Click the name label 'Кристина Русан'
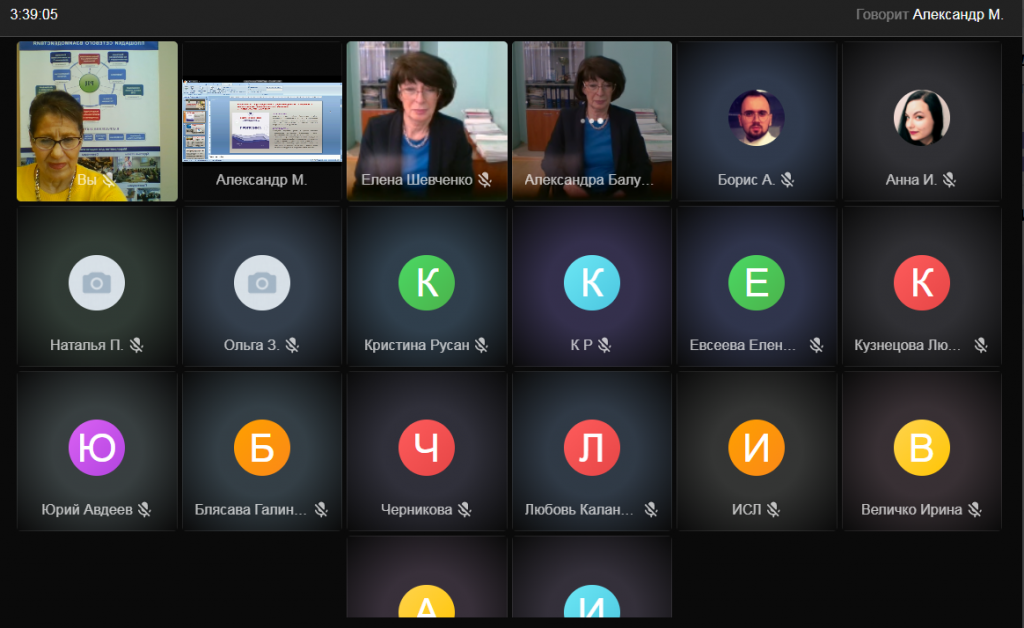1024x628 pixels. (x=417, y=345)
